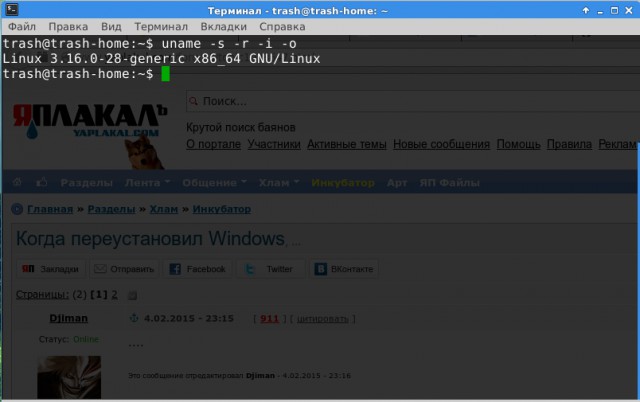Image resolution: width=640 pixels, height=402 pixels.
Task: Go to Инкубатор breadcrumb link
Action: pyautogui.click(x=222, y=209)
